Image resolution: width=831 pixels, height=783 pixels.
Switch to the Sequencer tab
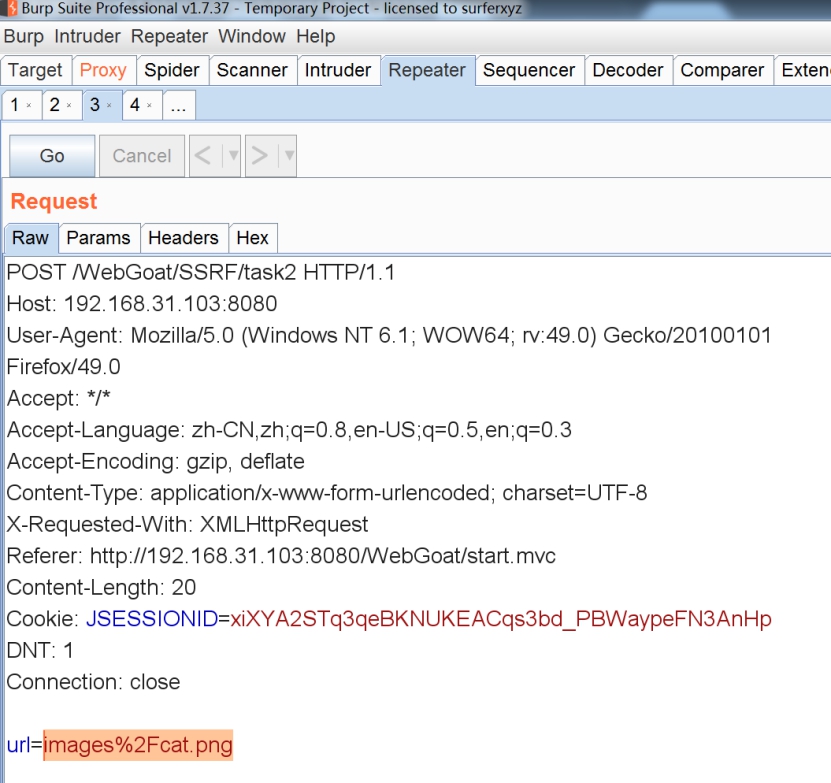point(529,70)
